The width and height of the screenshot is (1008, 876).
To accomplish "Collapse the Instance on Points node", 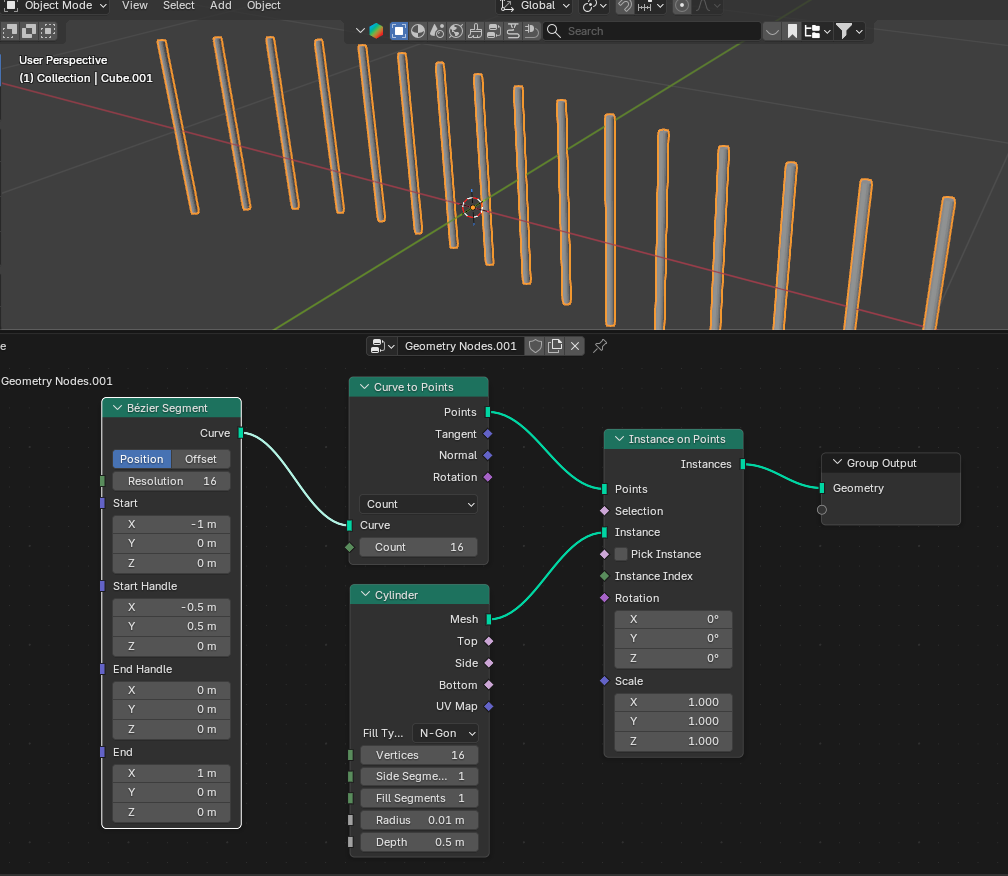I will pos(619,438).
